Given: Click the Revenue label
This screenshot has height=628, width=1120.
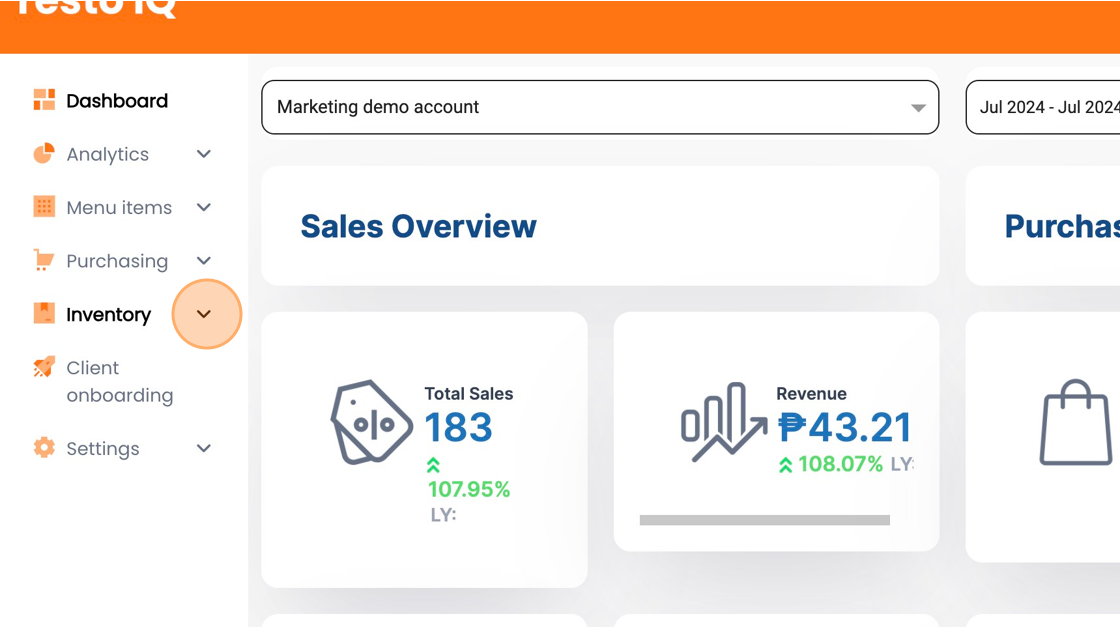Looking at the screenshot, I should click(811, 394).
